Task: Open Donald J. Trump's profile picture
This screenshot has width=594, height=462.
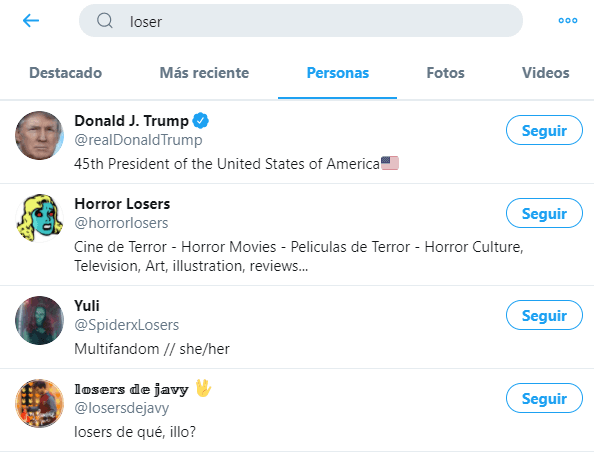Action: [x=39, y=136]
